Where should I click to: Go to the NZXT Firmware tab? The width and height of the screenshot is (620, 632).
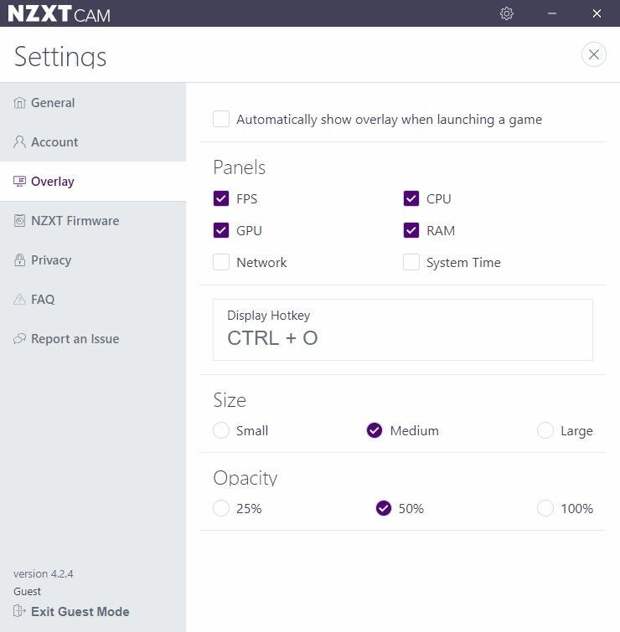pos(93,221)
